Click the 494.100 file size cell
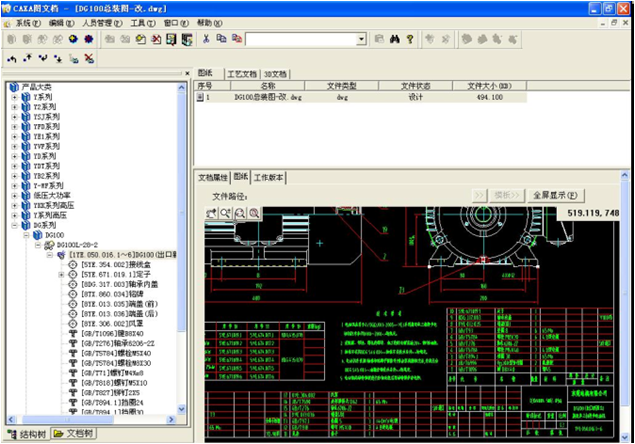 pyautogui.click(x=490, y=97)
